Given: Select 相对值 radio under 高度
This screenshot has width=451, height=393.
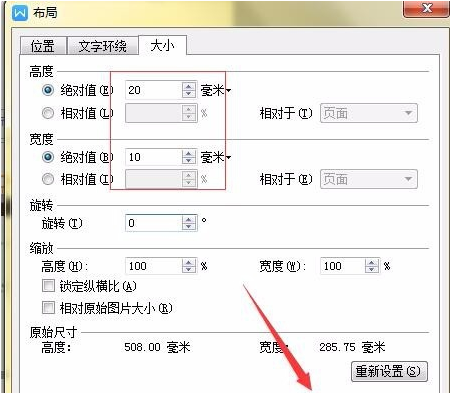Looking at the screenshot, I should [48, 113].
